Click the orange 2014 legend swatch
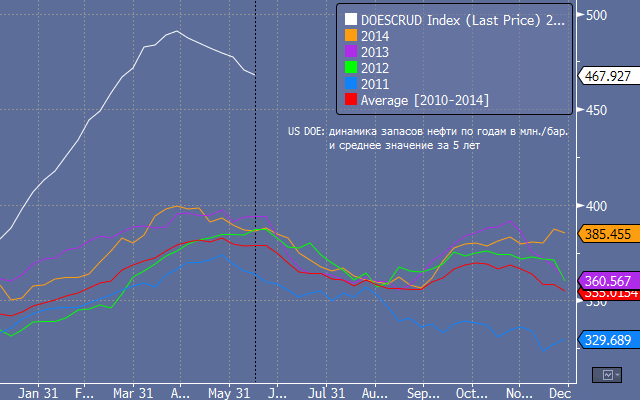640x400 pixels. 350,35
